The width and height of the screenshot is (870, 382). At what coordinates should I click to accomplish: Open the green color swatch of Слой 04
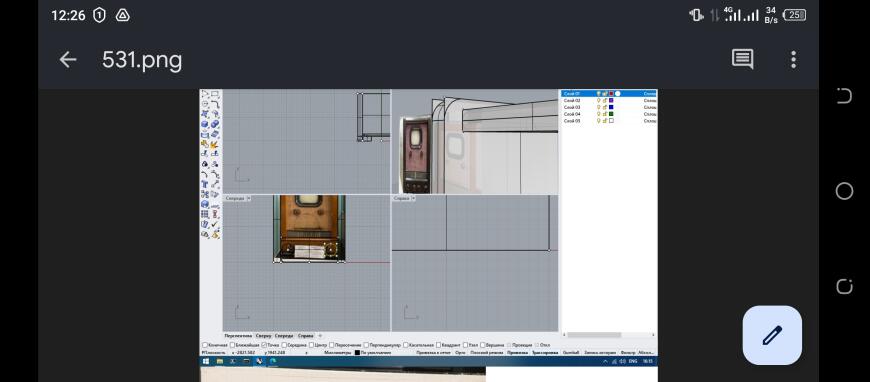tap(611, 114)
